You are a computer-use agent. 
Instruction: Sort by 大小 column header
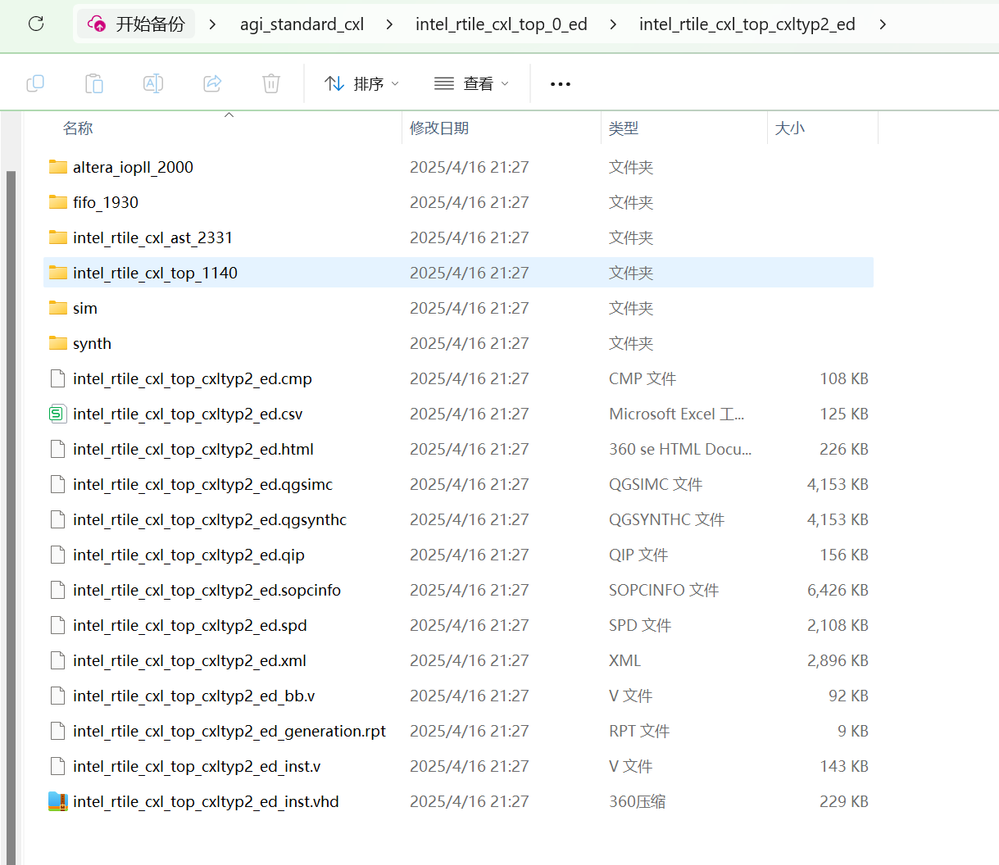(789, 128)
